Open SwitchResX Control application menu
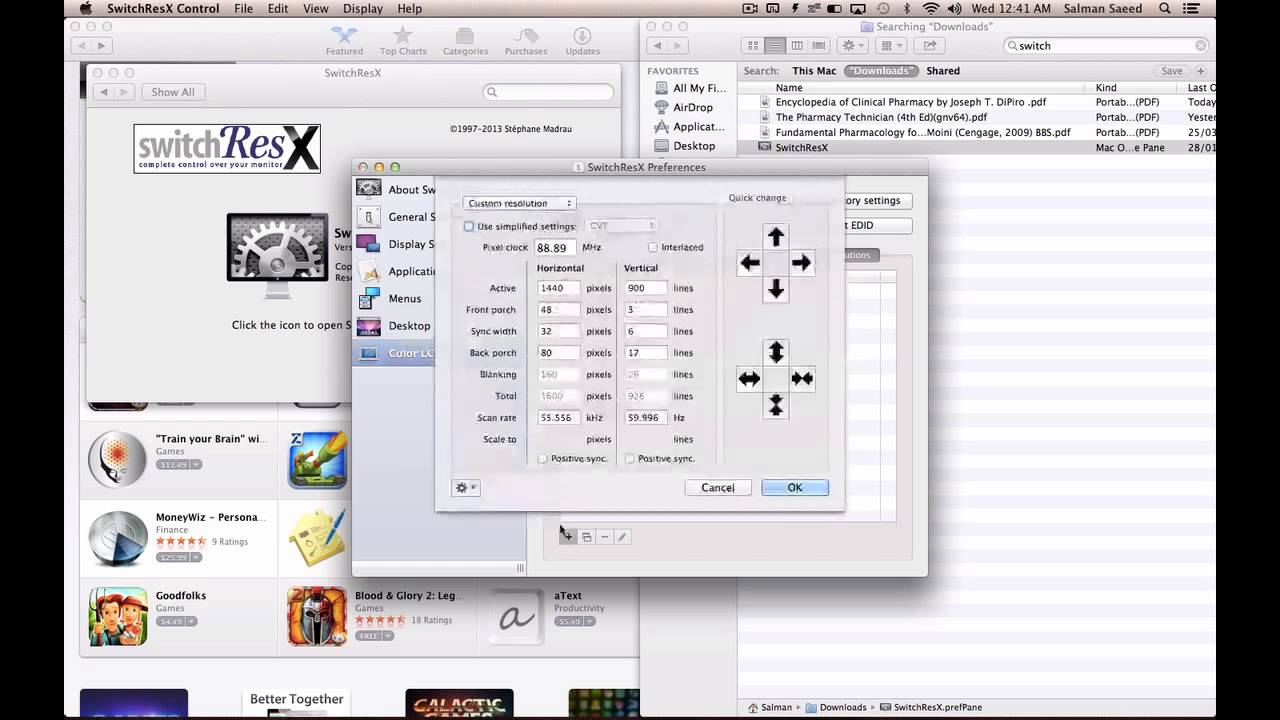This screenshot has width=1280, height=720. tap(161, 9)
